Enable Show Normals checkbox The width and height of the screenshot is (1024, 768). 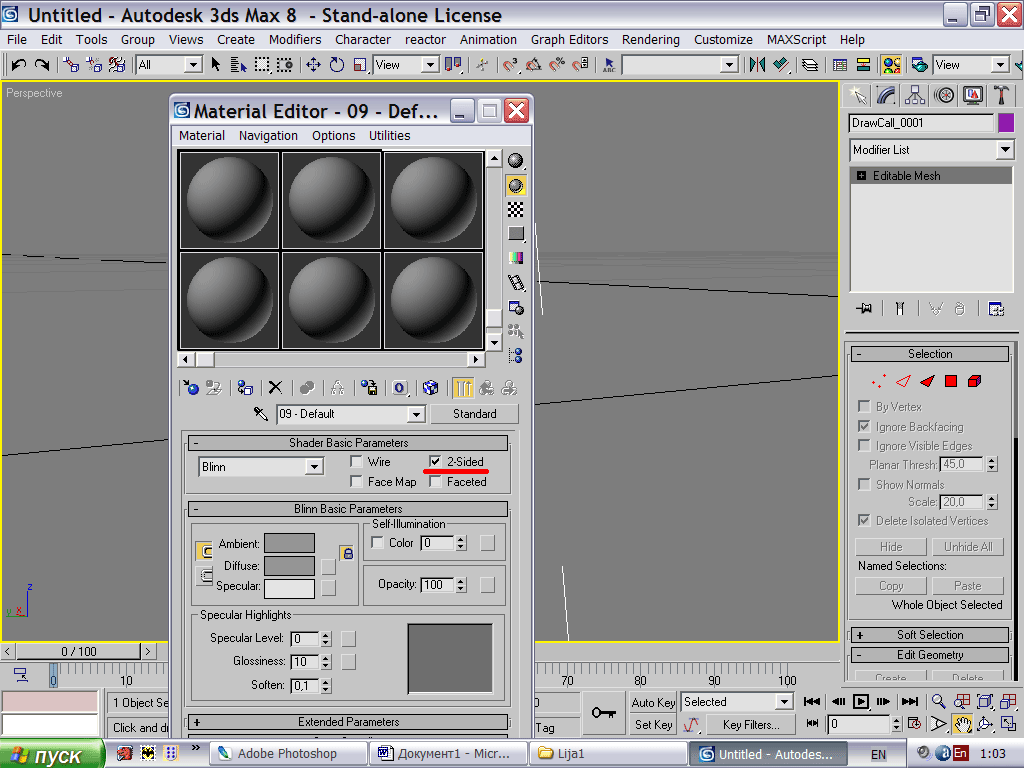click(864, 484)
